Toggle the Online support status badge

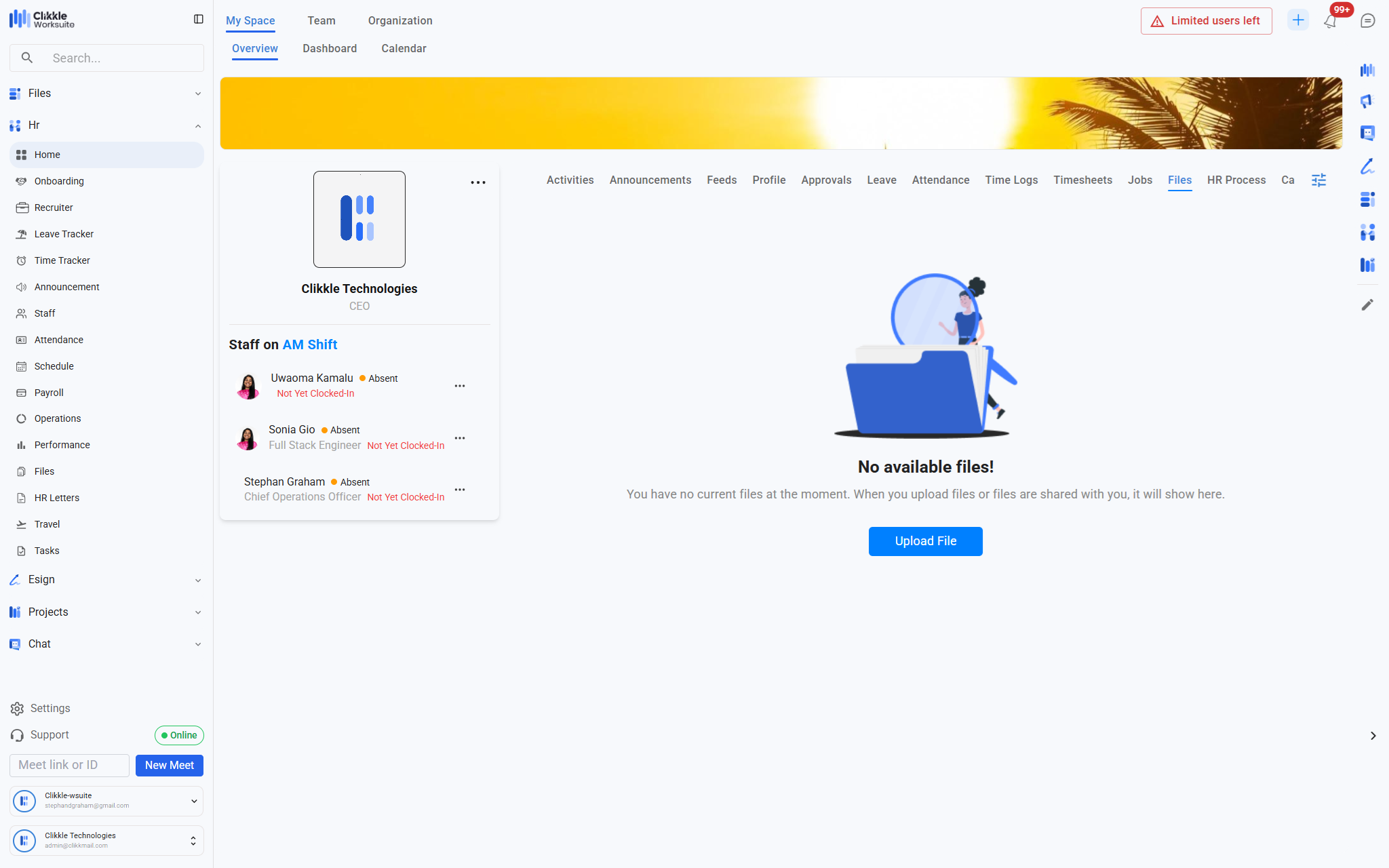(x=179, y=735)
